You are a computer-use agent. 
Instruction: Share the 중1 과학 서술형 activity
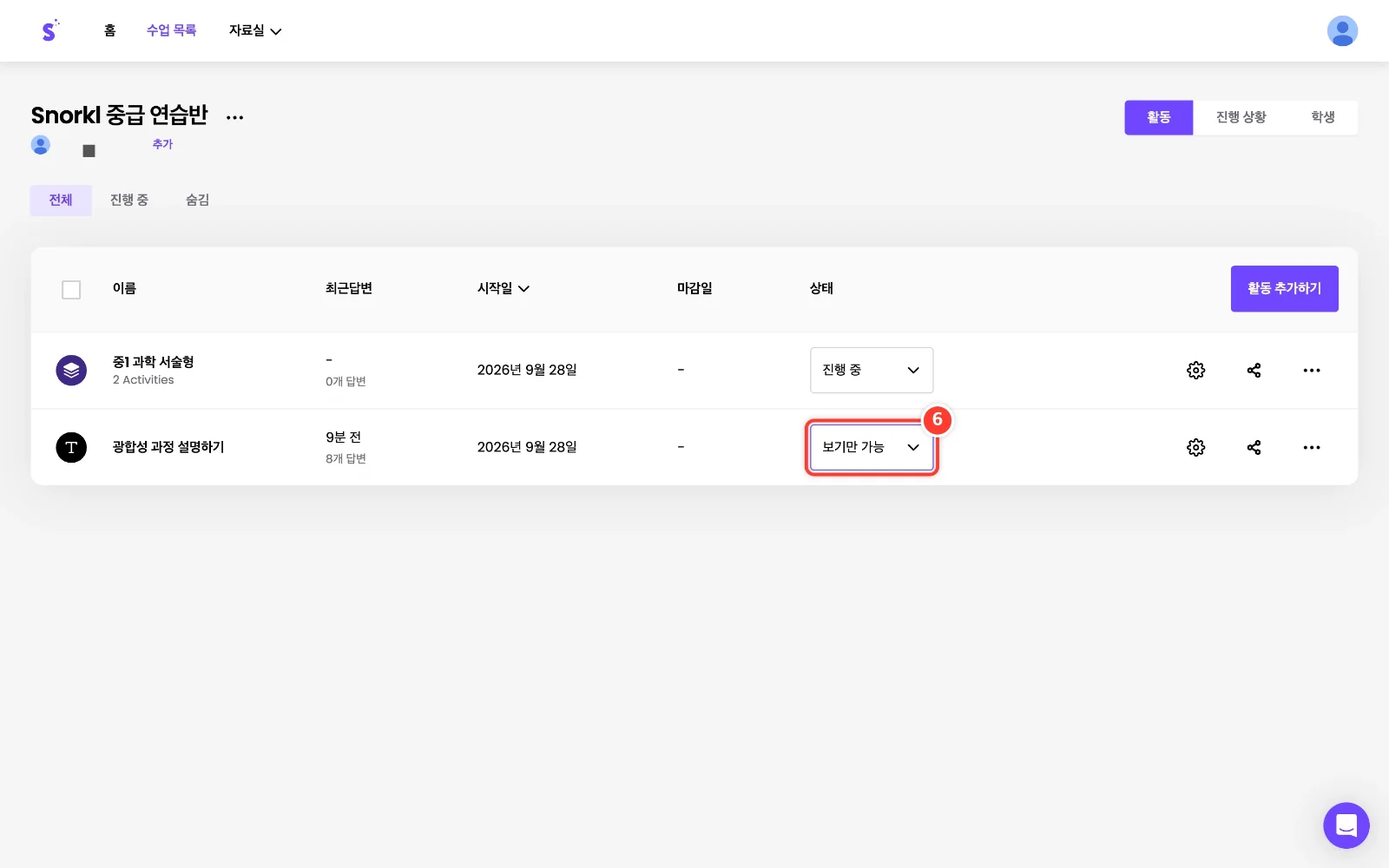1254,371
